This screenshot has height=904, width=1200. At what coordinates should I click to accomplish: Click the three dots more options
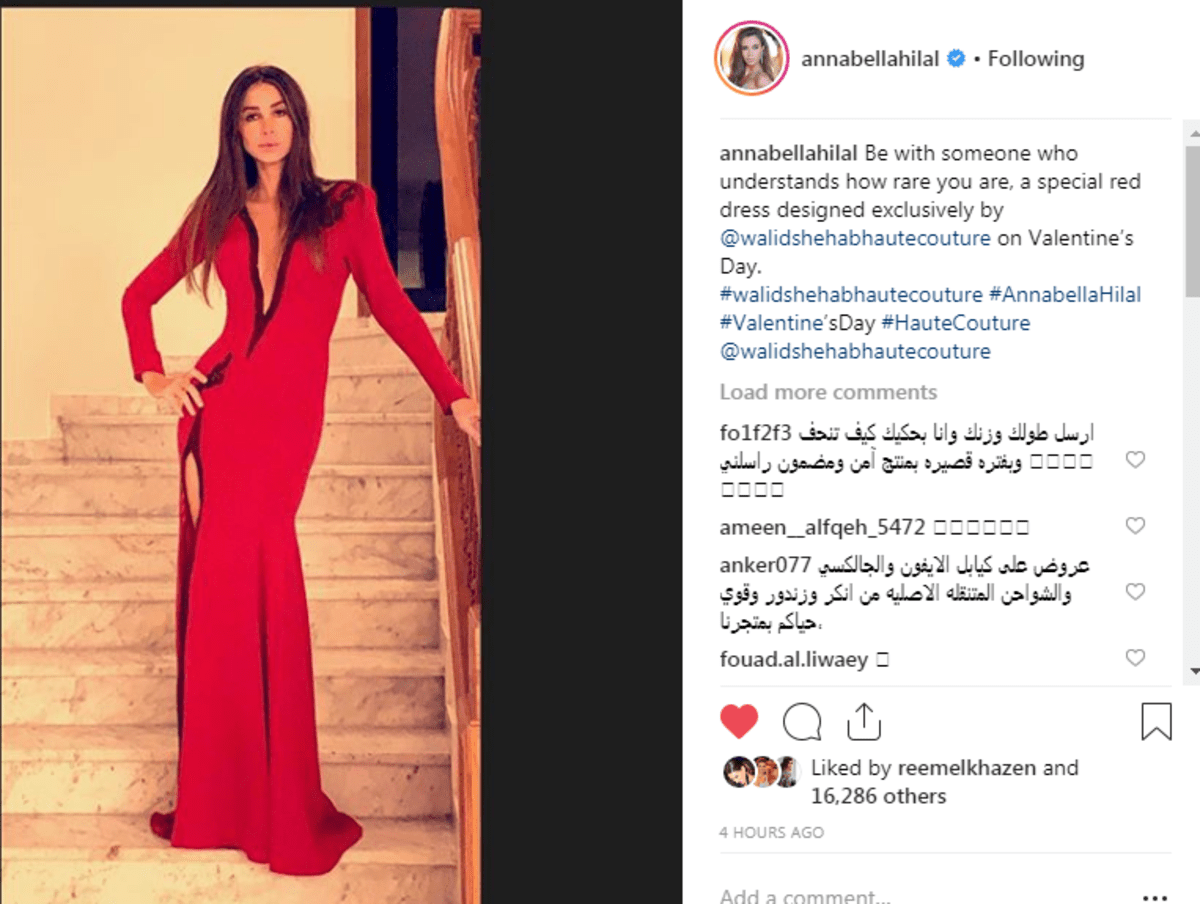tap(1156, 896)
